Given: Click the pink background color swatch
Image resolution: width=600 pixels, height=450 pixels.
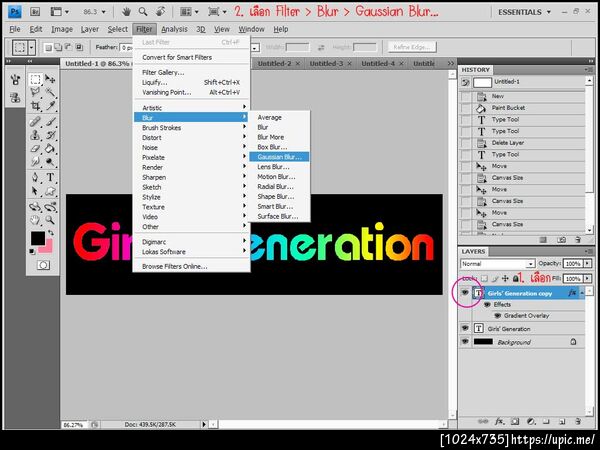Looking at the screenshot, I should pos(48,248).
